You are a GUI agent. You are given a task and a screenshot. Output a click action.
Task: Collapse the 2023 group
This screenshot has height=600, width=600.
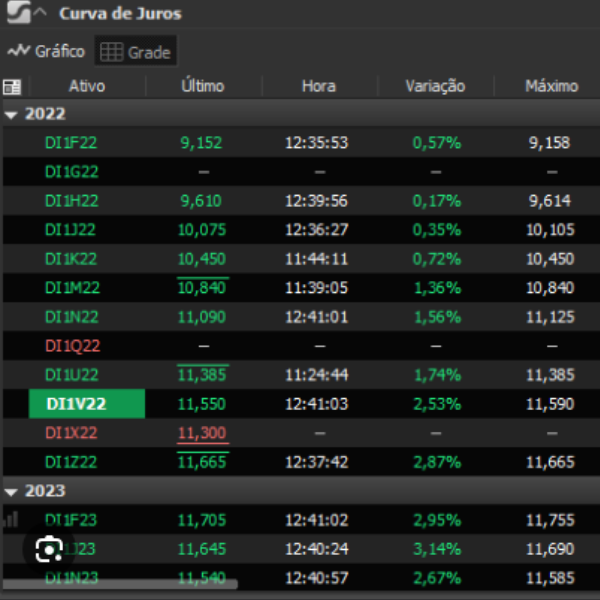[x=11, y=492]
